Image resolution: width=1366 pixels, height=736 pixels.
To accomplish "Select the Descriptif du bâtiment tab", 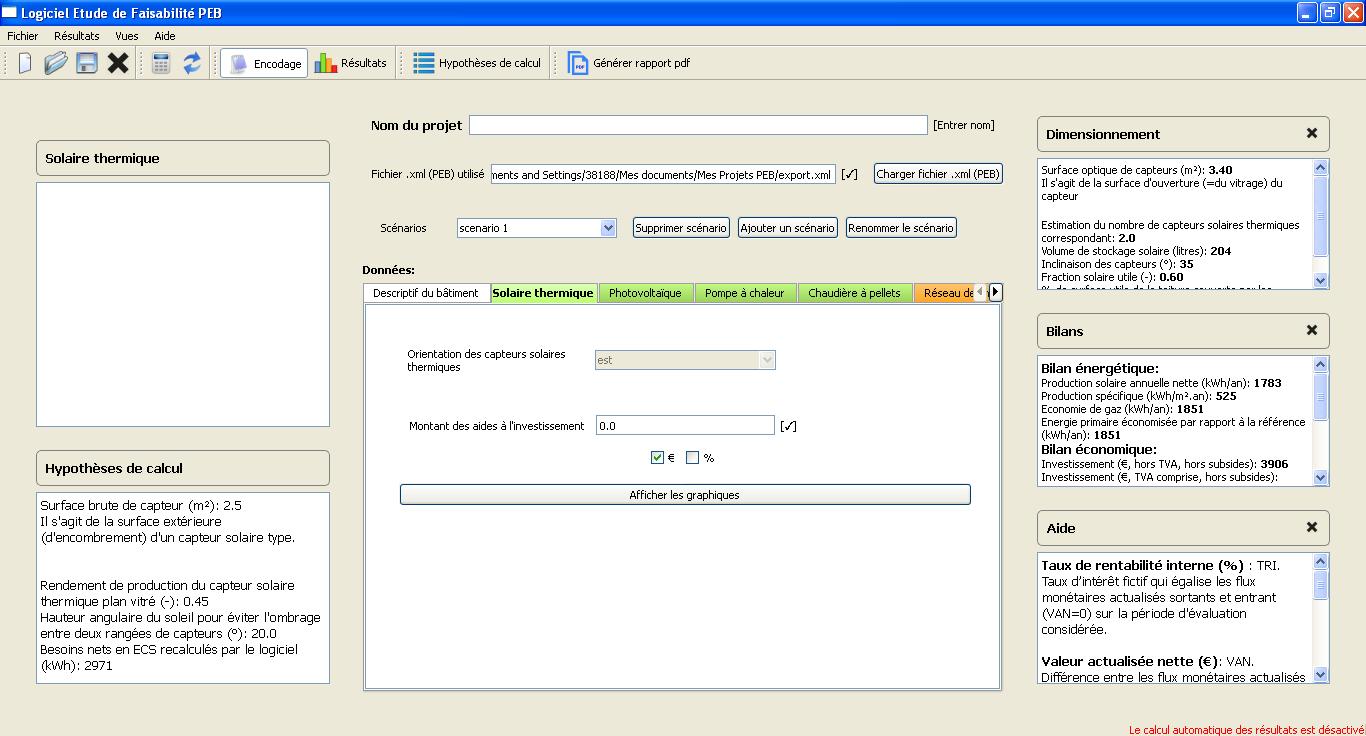I will tap(427, 293).
